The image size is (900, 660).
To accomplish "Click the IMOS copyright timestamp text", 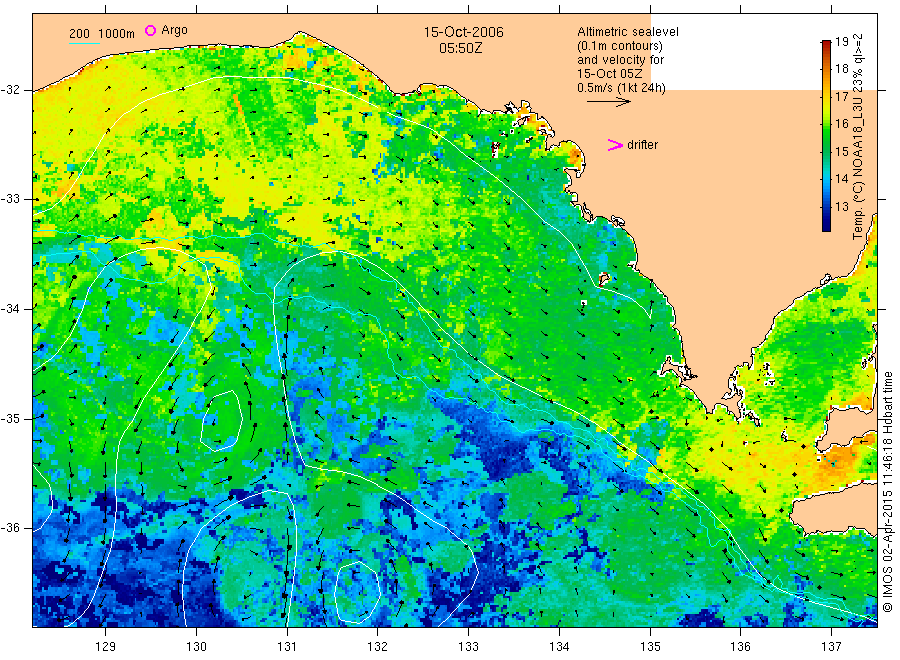I will coord(888,492).
